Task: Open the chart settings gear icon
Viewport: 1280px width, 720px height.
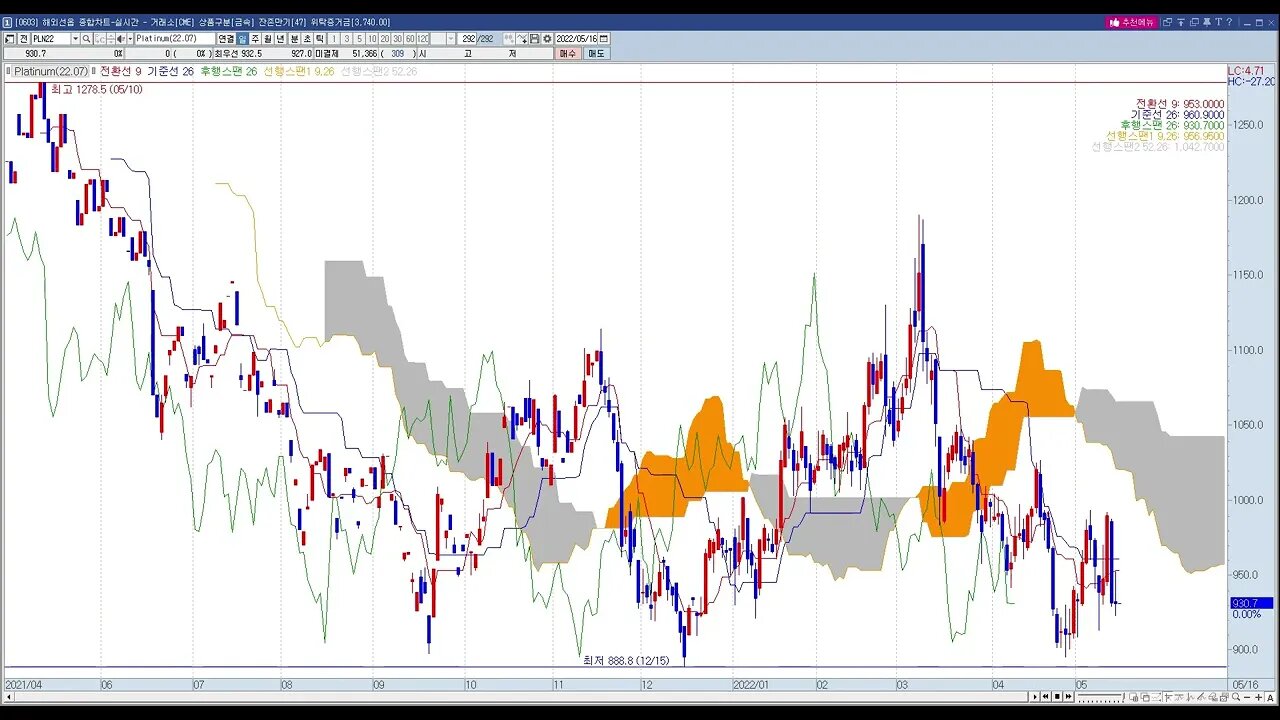Action: pyautogui.click(x=546, y=38)
